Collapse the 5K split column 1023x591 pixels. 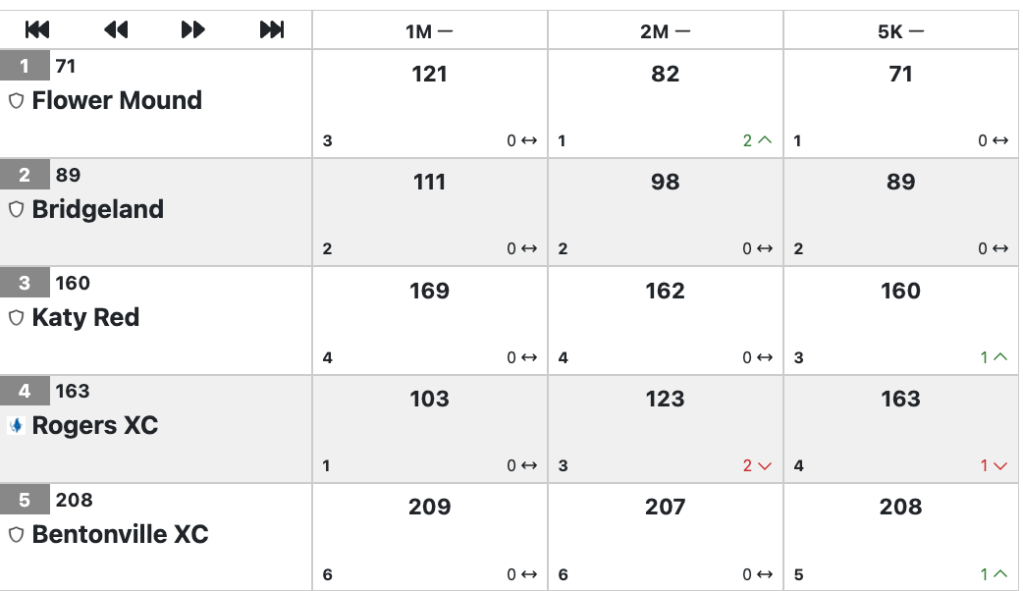coord(916,31)
